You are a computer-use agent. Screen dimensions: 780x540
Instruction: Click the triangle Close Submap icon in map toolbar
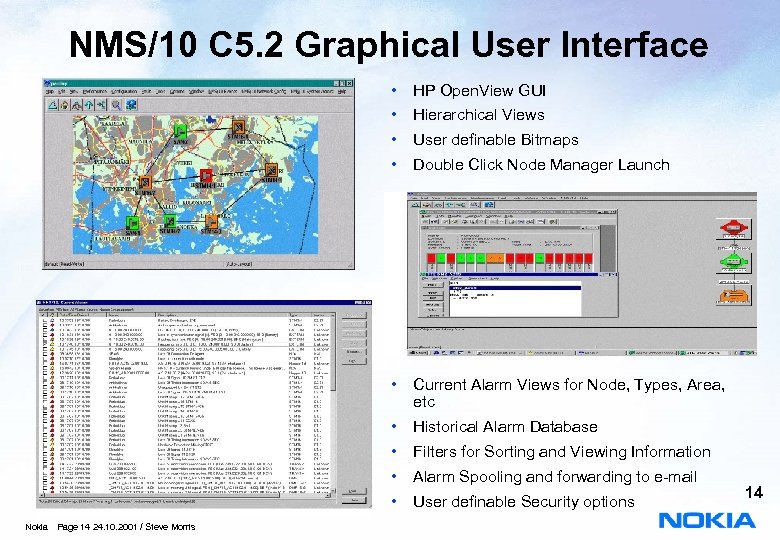pos(53,105)
